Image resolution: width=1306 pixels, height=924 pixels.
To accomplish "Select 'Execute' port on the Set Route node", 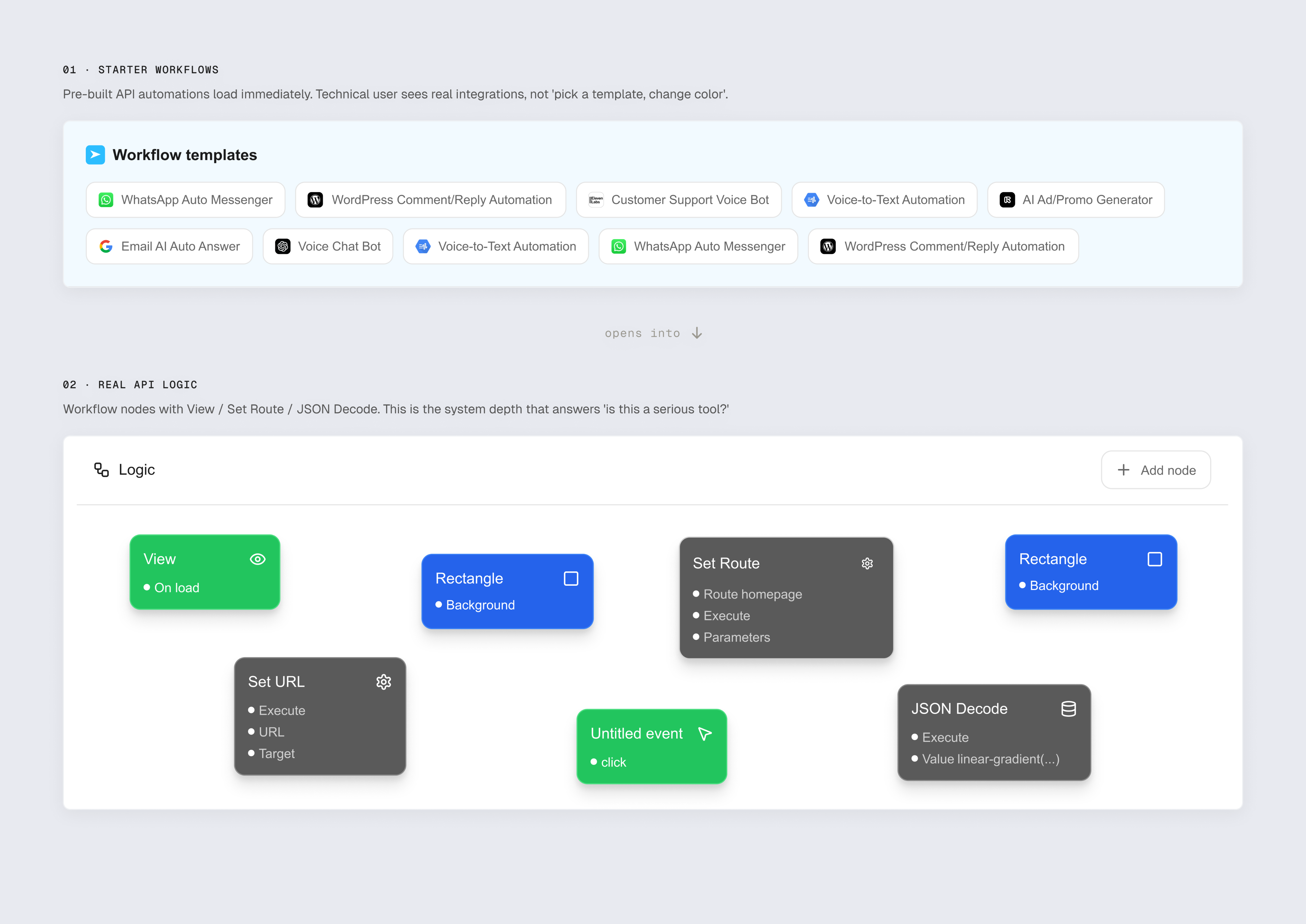I will click(x=721, y=616).
